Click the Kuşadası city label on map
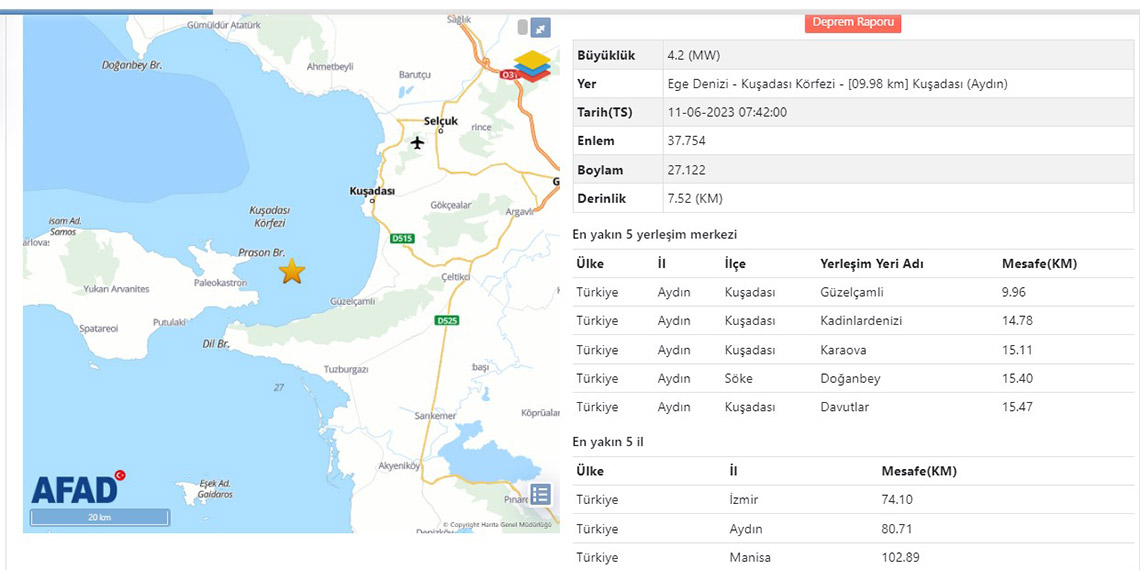1140x570 pixels. (372, 190)
